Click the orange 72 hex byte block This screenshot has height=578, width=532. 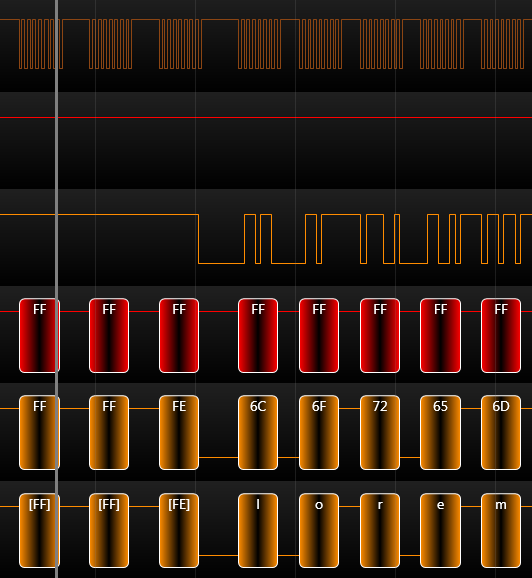click(x=380, y=432)
